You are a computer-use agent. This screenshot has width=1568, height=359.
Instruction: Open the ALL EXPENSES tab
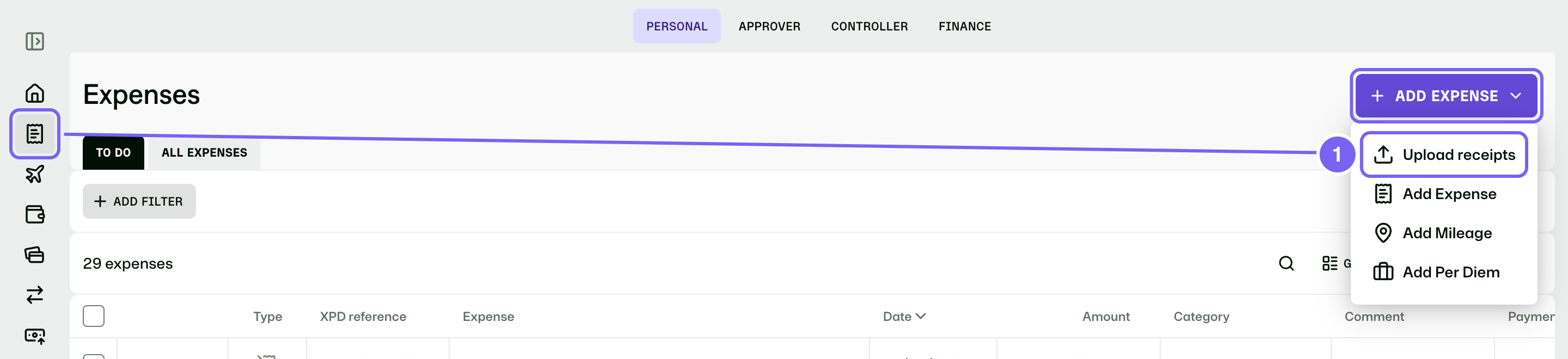coord(205,153)
